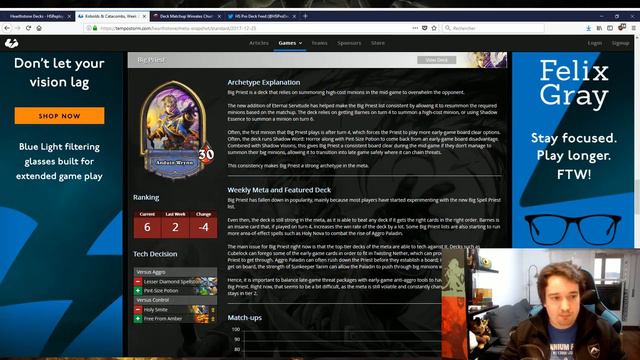Click the Last Week ranking value 2
The image size is (640, 360).
tap(176, 227)
